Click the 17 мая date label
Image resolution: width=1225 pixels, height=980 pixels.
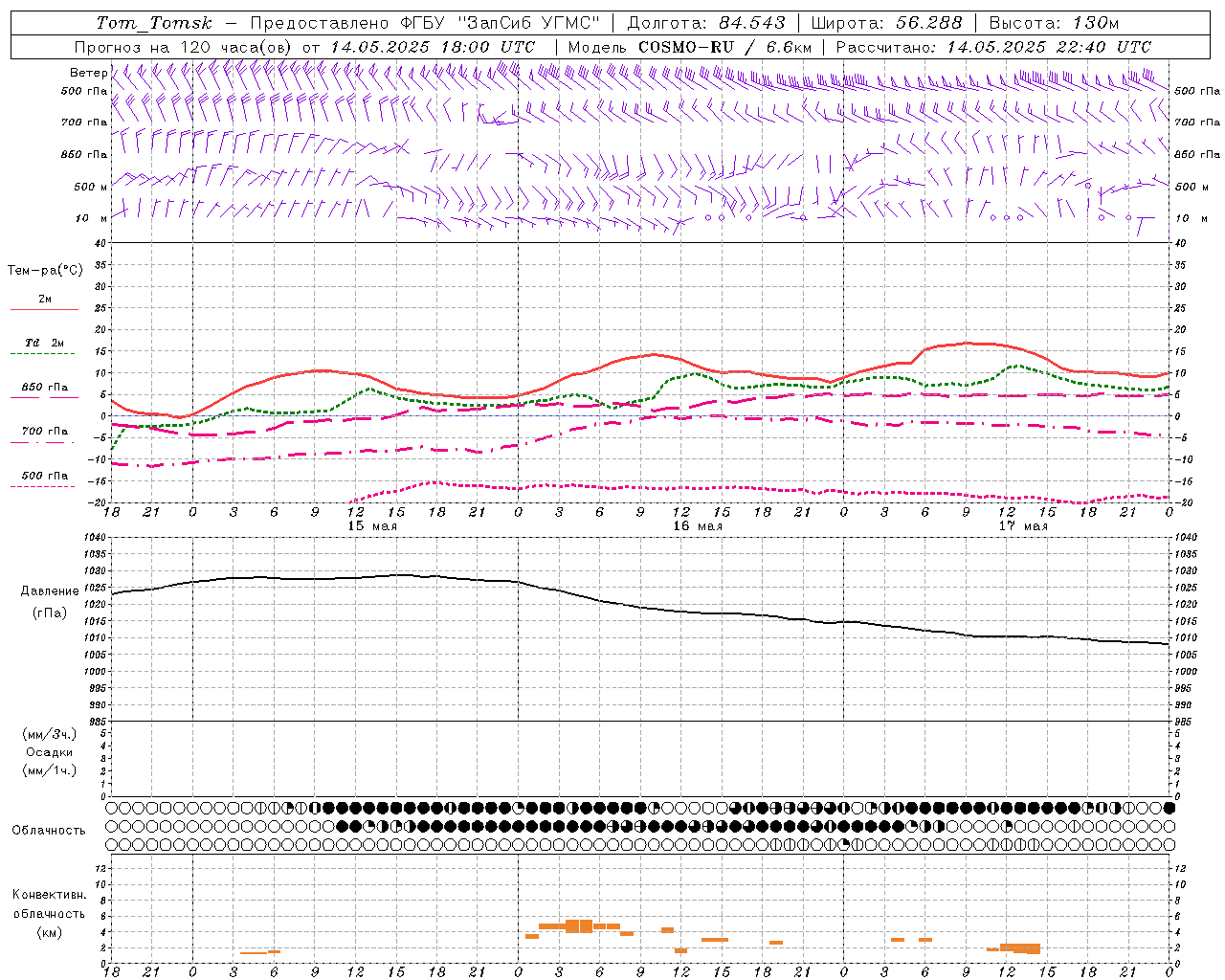click(1023, 526)
